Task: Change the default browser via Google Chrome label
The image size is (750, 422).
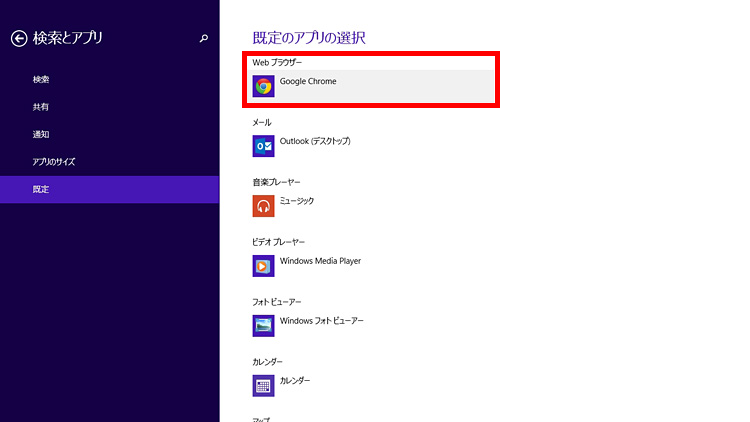Action: [x=308, y=82]
